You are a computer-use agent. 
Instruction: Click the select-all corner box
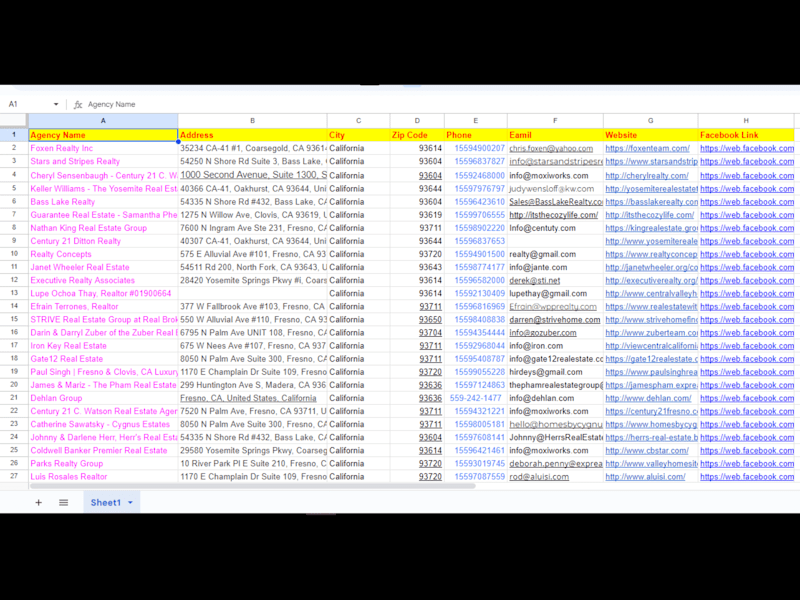pyautogui.click(x=14, y=120)
